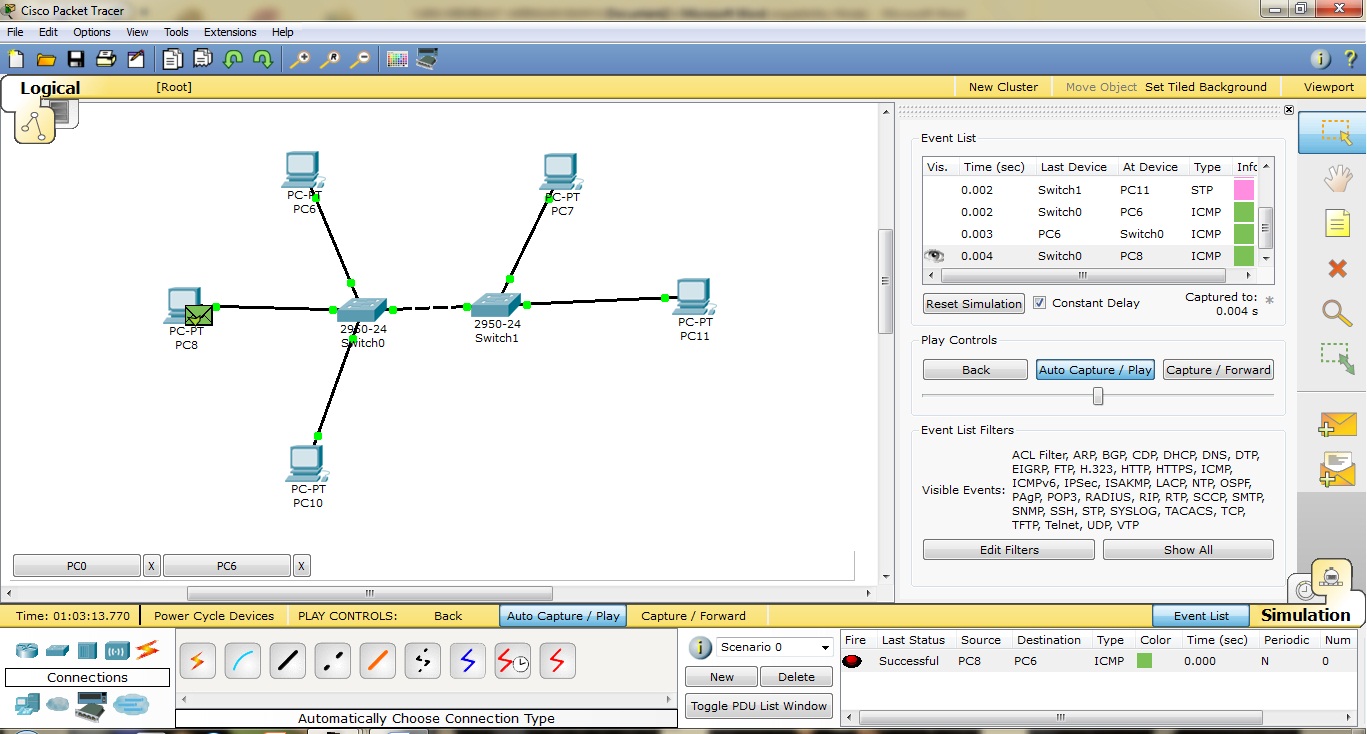Open the Scenario 0 dropdown
1367x734 pixels.
(824, 647)
